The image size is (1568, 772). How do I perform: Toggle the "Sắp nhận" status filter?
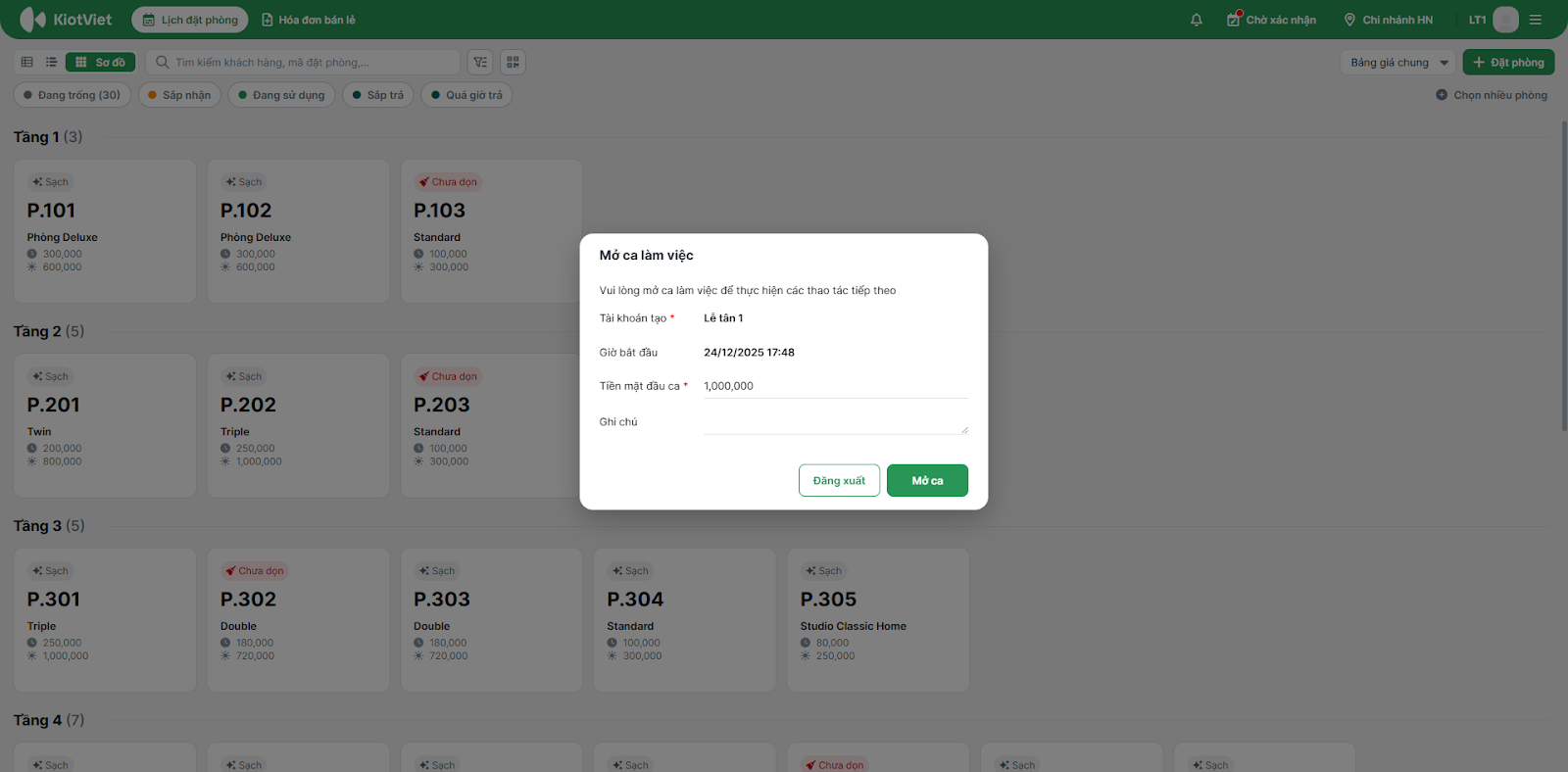[x=179, y=95]
